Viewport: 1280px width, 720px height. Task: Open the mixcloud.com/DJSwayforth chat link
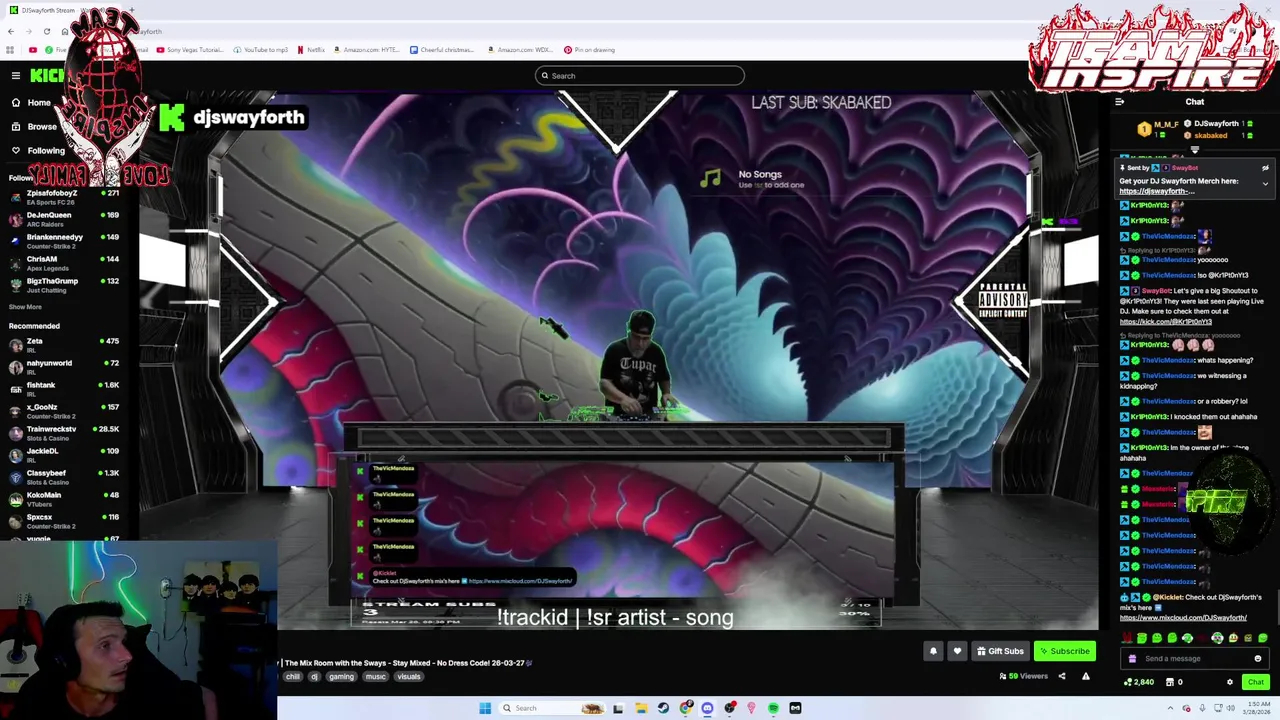pos(1183,618)
